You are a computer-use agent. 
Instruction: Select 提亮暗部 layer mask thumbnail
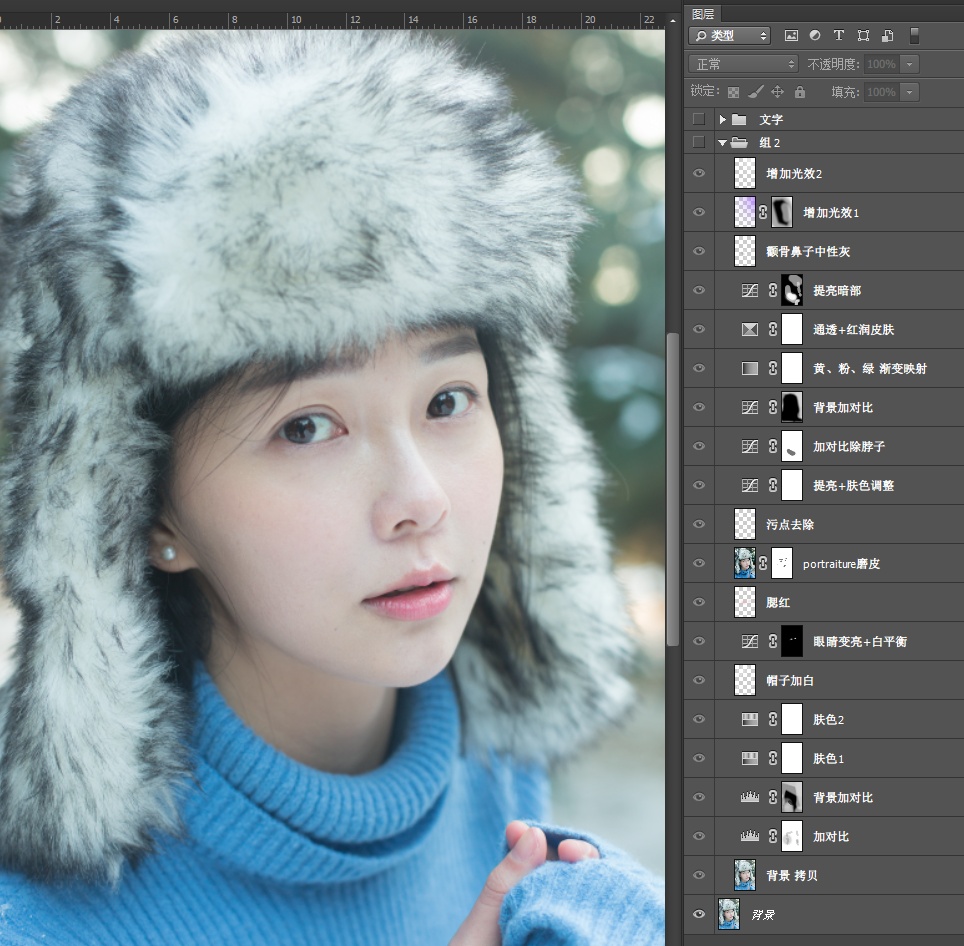[x=792, y=290]
